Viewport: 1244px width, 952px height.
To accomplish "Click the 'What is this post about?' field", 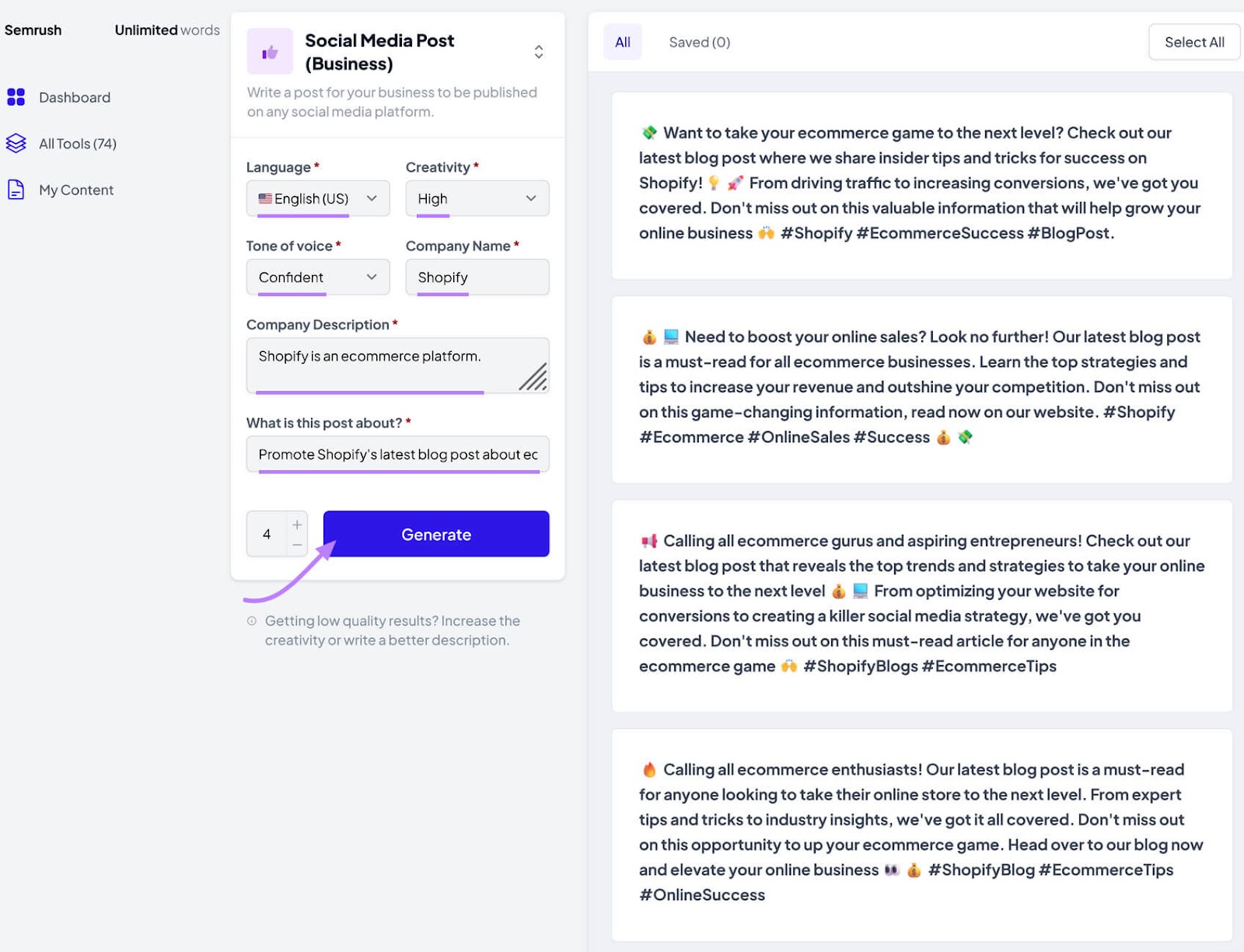I will pyautogui.click(x=397, y=454).
